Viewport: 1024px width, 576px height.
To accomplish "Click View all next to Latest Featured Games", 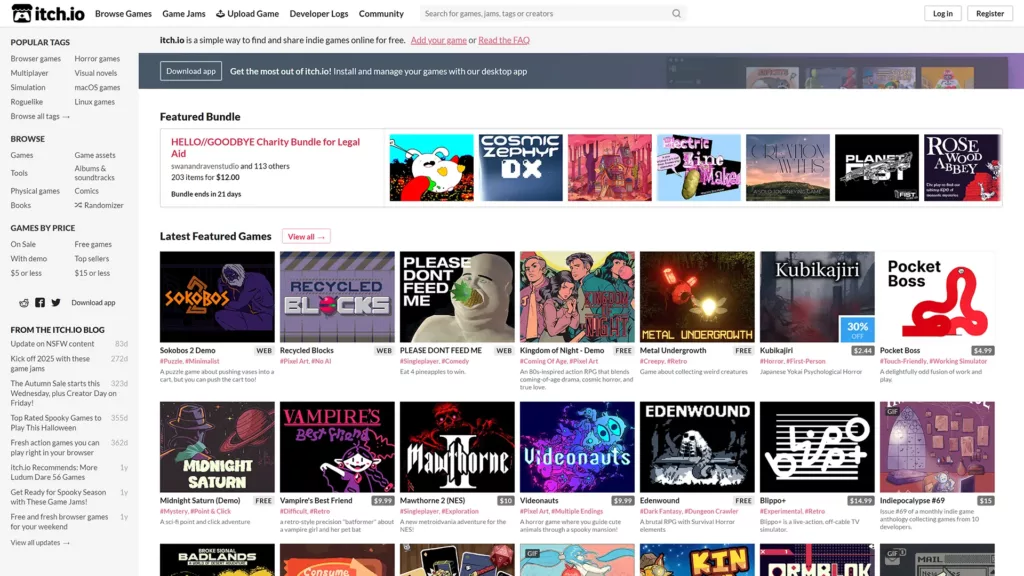I will tap(306, 236).
